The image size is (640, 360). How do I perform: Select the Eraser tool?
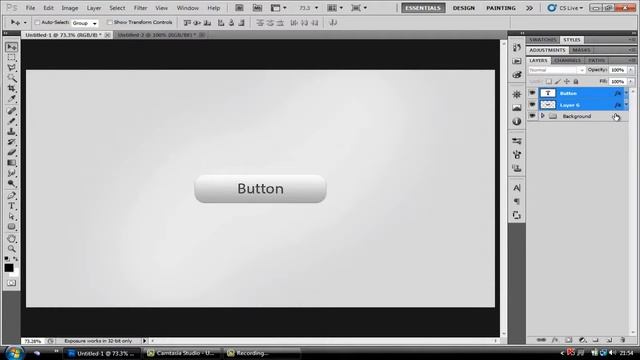point(11,152)
